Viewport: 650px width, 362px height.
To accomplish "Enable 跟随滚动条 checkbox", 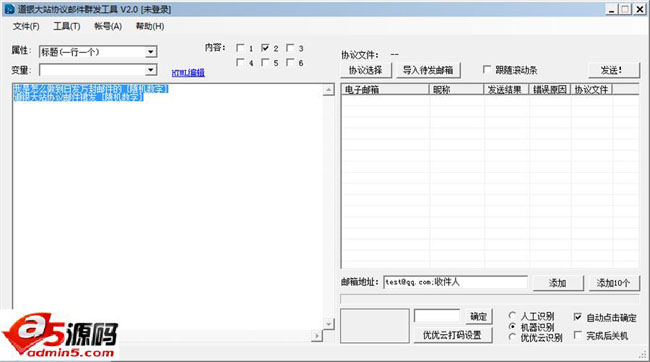I will (x=487, y=70).
